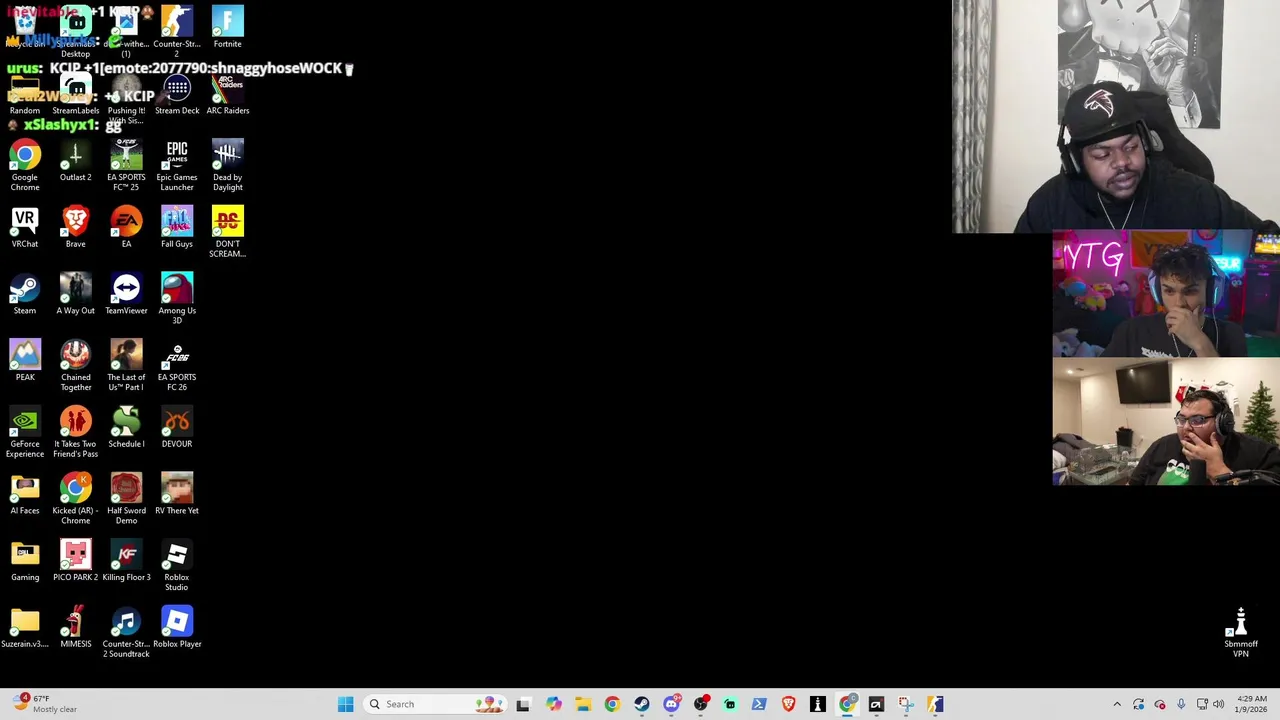Launch the Steam desktop shortcut
The width and height of the screenshot is (1280, 720).
tap(25, 295)
